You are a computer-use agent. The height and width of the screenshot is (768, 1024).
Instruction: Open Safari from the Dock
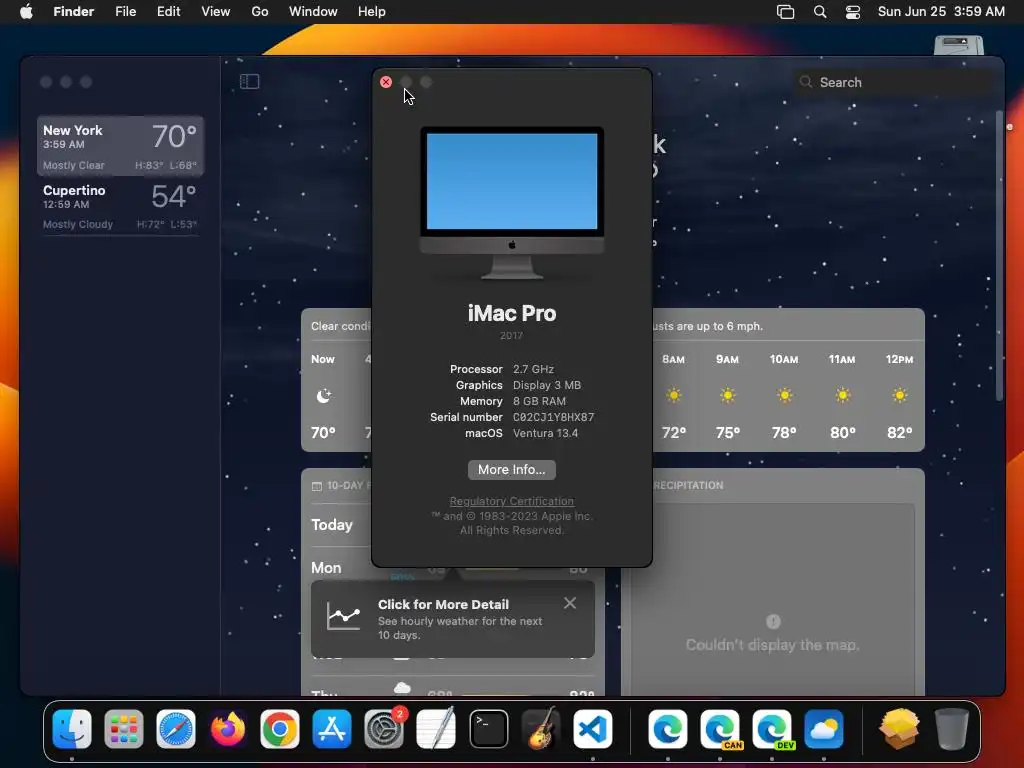(x=176, y=729)
